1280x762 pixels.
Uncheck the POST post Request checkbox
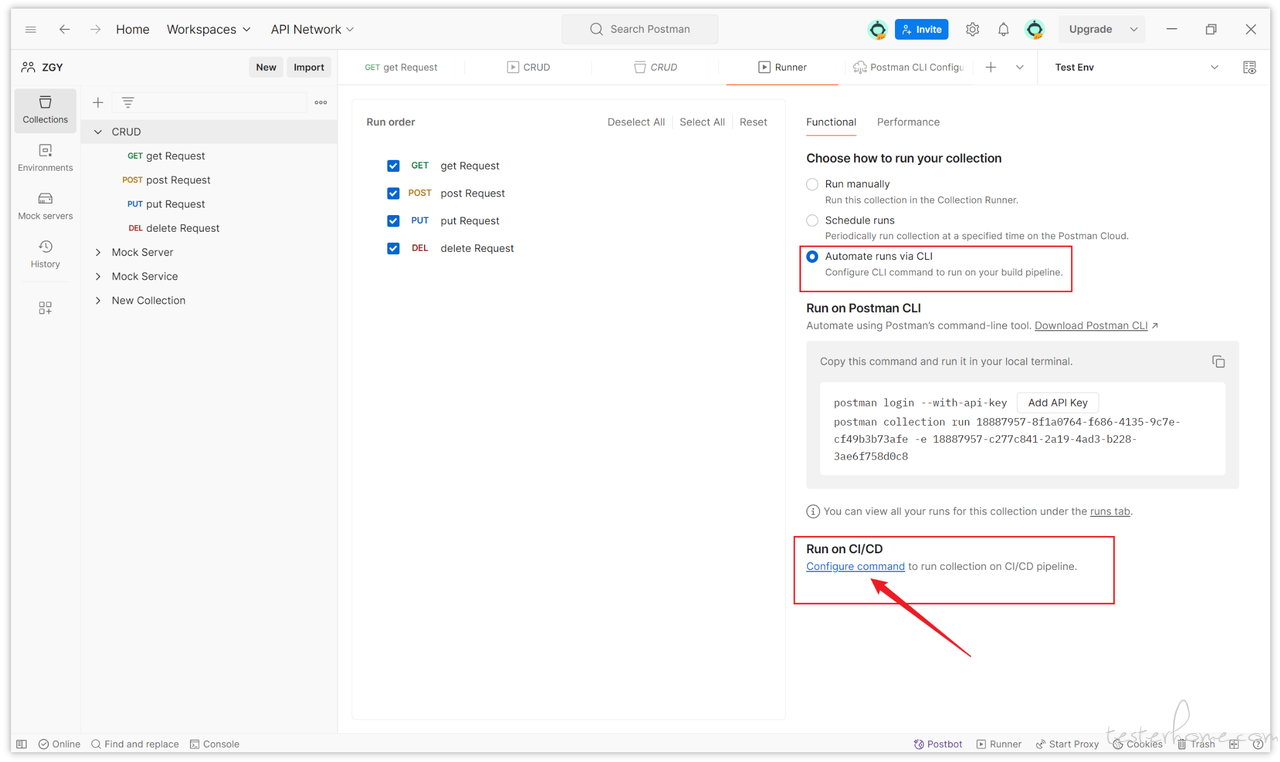click(x=393, y=193)
